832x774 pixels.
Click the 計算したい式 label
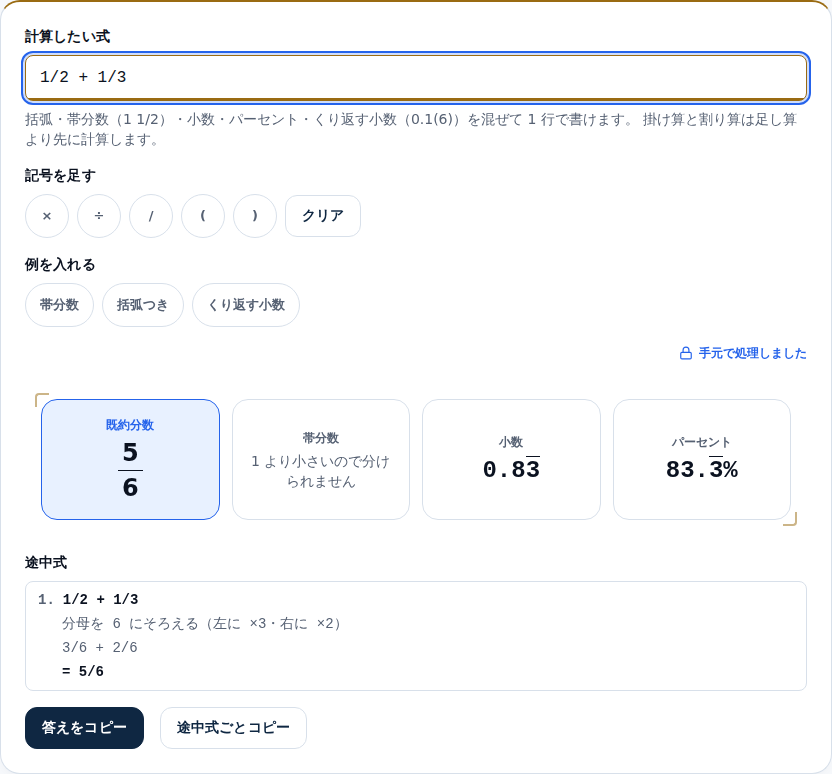[x=67, y=37]
